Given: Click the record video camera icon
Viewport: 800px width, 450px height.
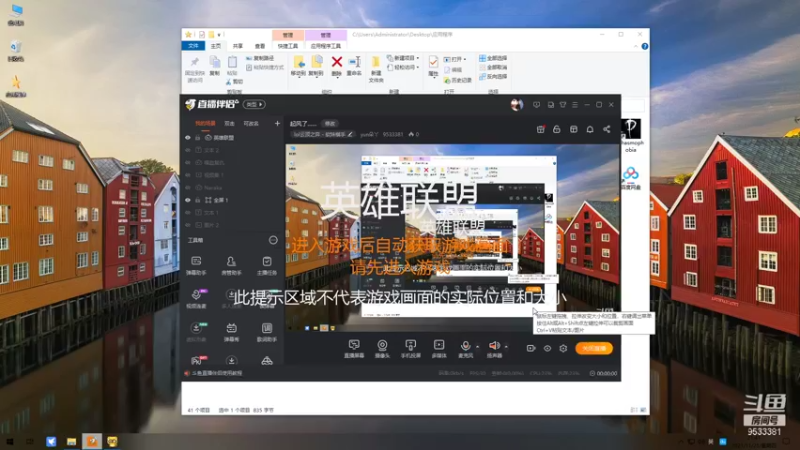Looking at the screenshot, I should pos(531,348).
